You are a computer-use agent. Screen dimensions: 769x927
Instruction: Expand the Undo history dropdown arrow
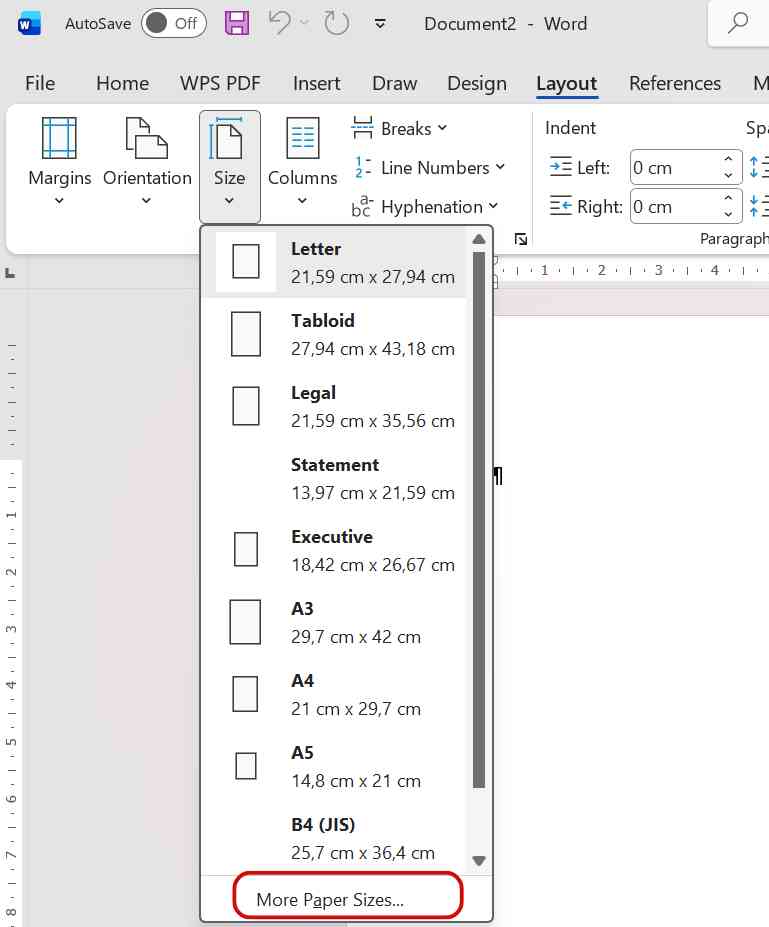(x=304, y=23)
